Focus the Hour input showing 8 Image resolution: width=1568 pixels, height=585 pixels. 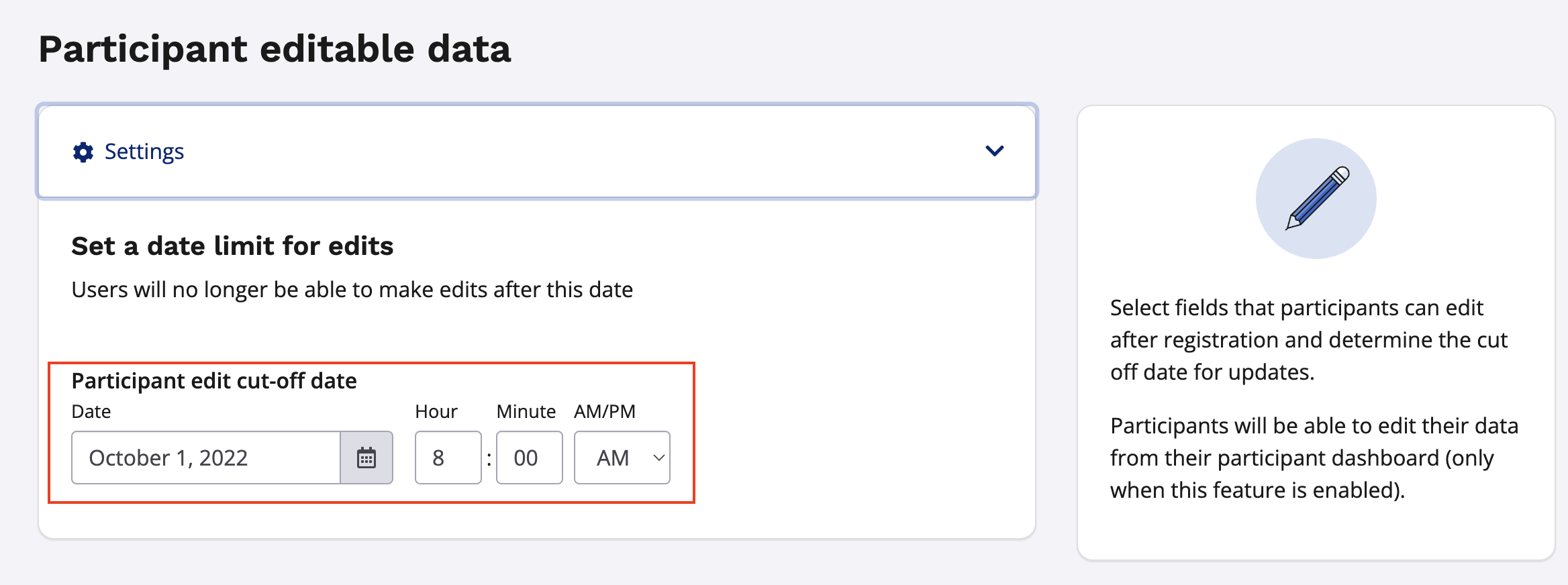pyautogui.click(x=448, y=458)
